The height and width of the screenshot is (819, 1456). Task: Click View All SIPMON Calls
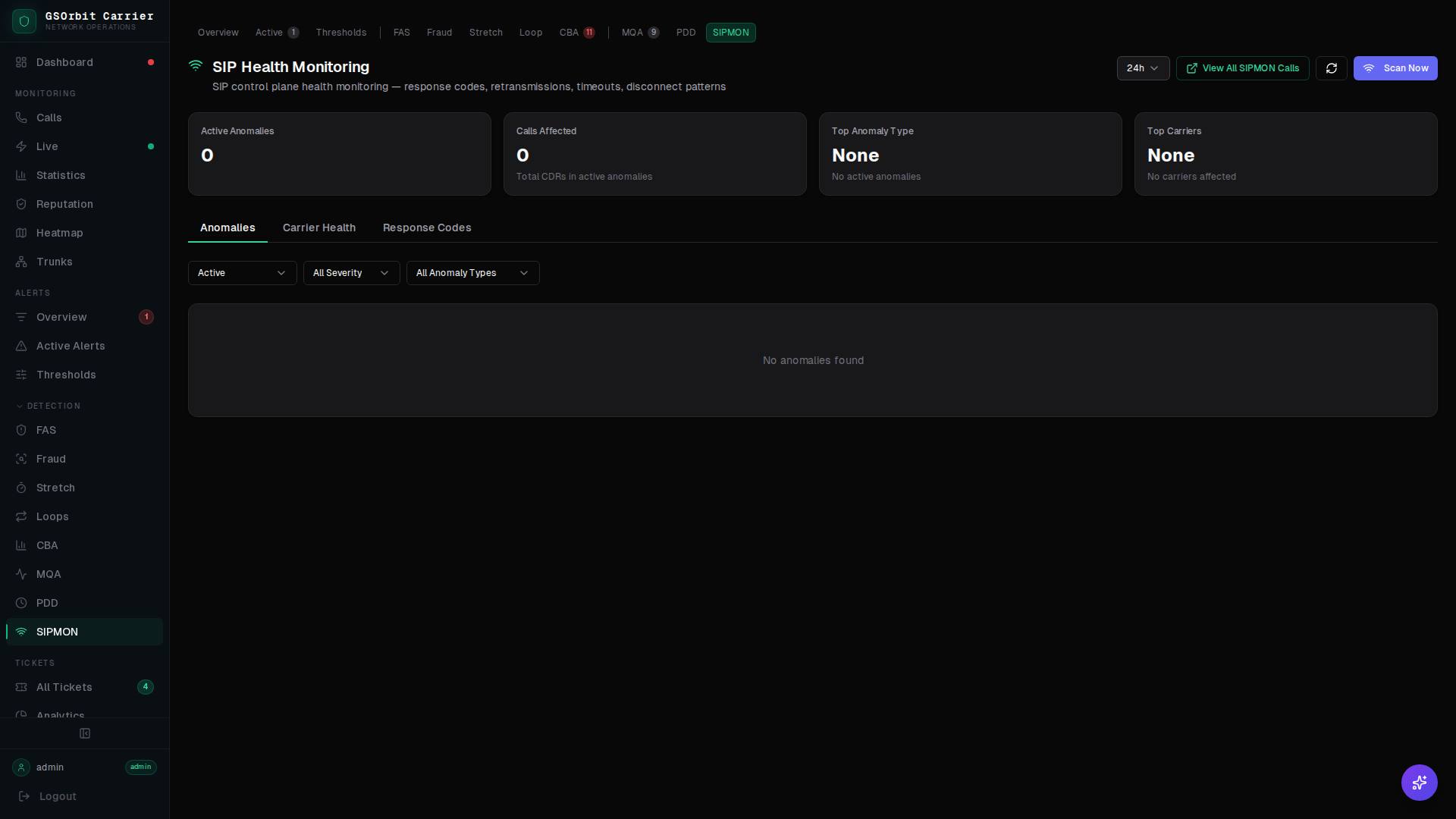(x=1242, y=68)
